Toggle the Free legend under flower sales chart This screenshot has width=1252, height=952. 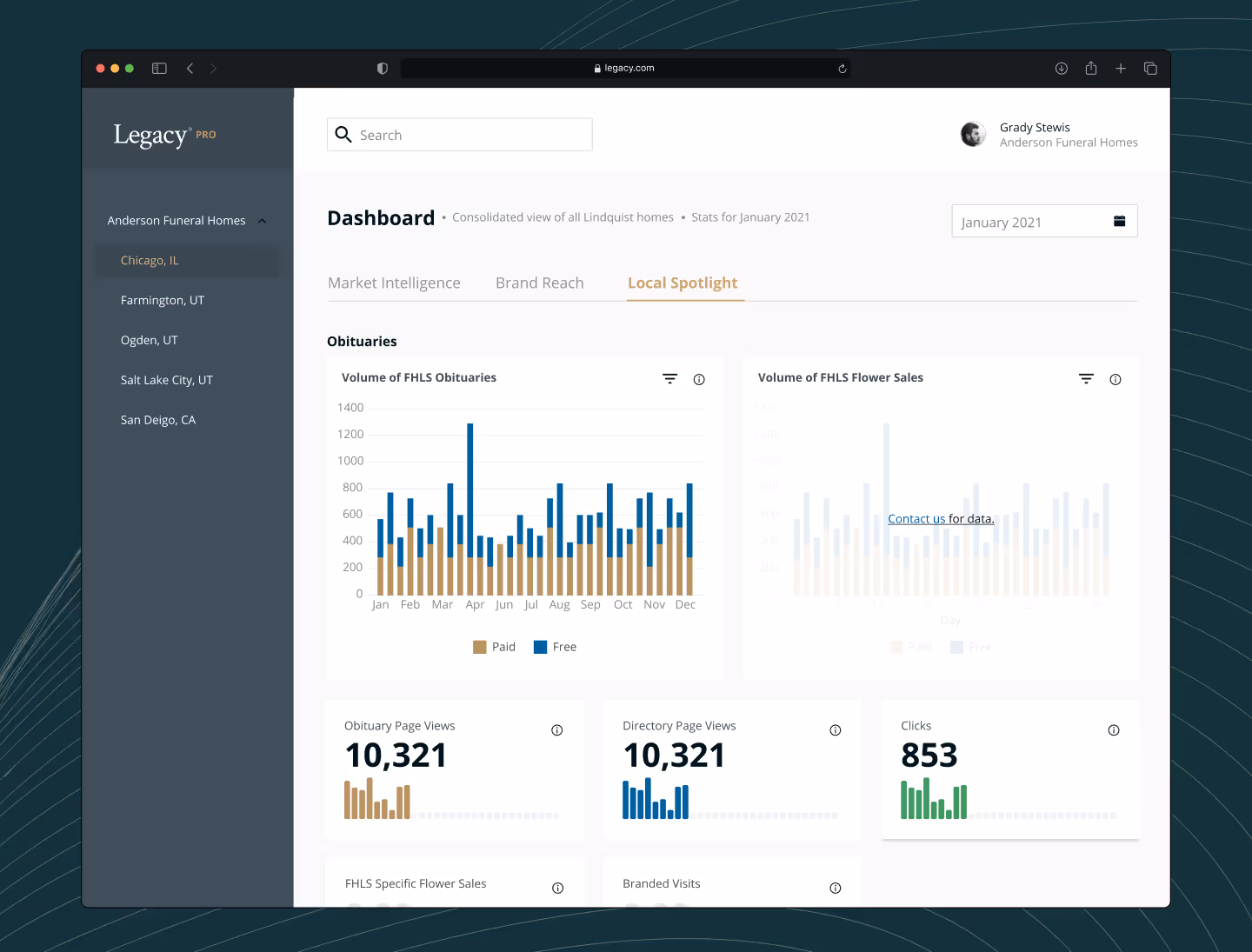pos(970,647)
